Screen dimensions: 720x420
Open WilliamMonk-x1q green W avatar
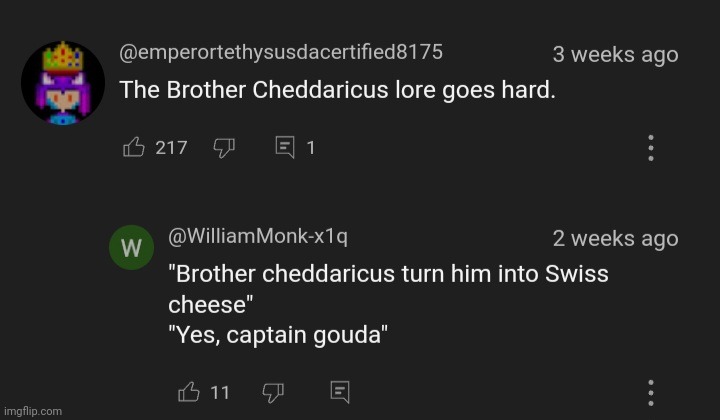(x=130, y=247)
